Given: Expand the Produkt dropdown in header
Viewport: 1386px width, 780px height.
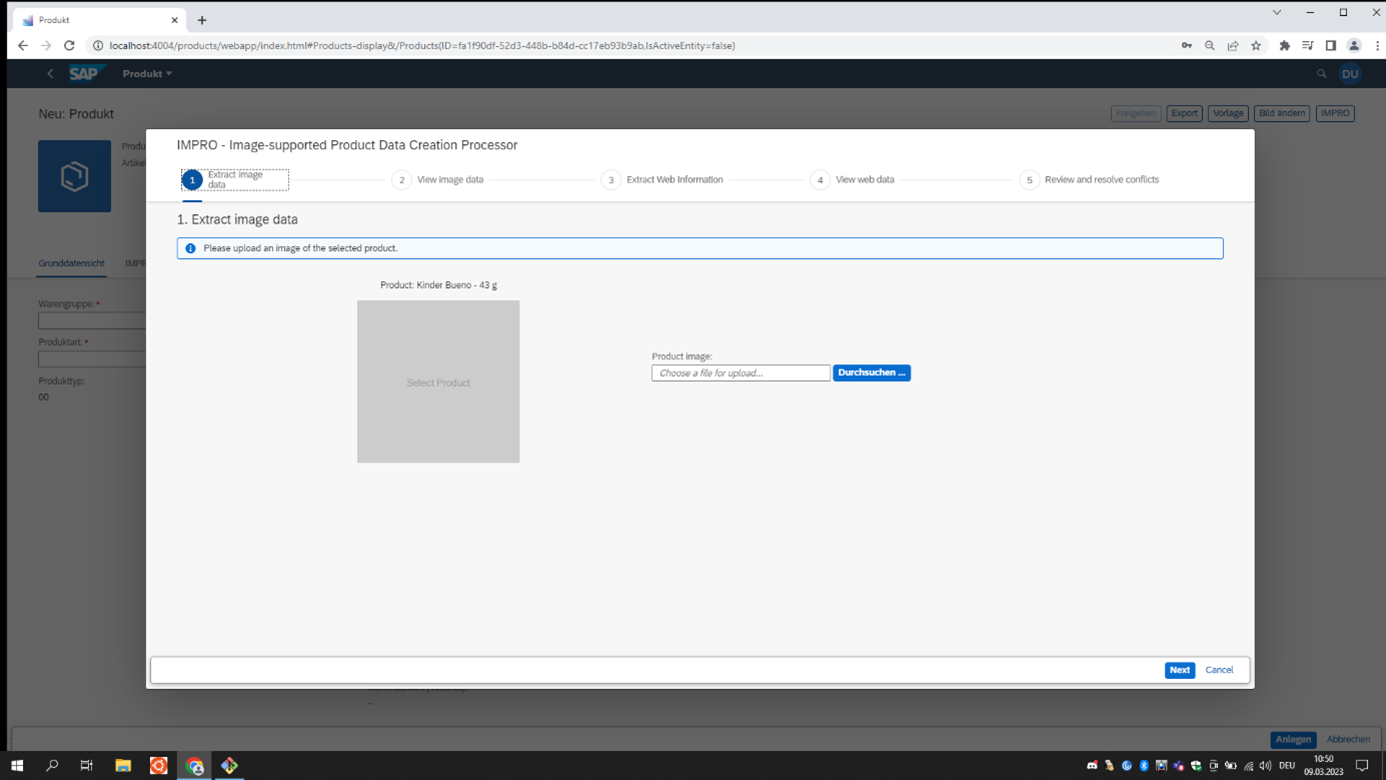Looking at the screenshot, I should tap(147, 74).
